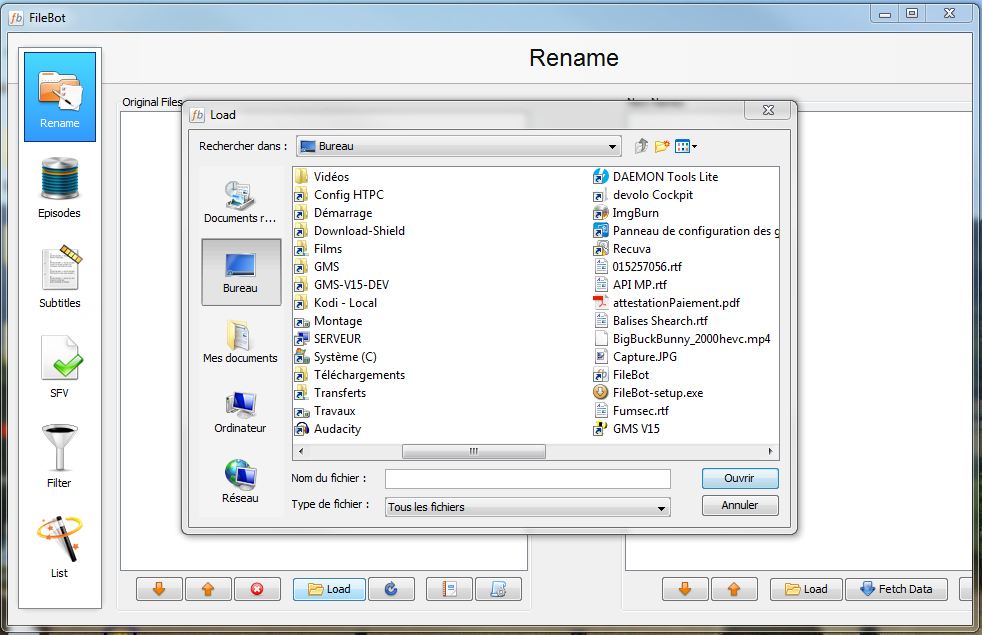Screen dimensions: 982x635
Task: Open the Ordinateur location
Action: click(240, 412)
